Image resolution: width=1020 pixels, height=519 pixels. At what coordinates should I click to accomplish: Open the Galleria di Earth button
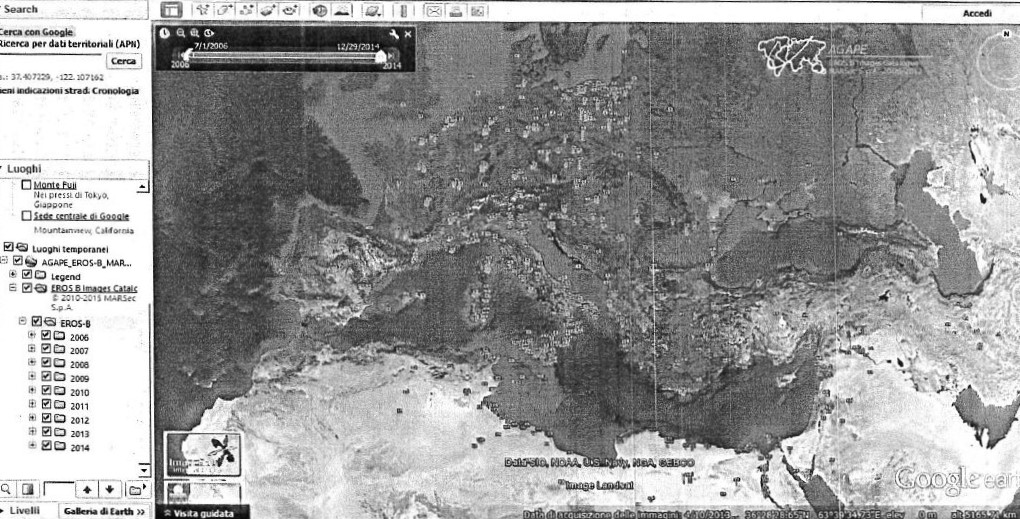[x=104, y=512]
